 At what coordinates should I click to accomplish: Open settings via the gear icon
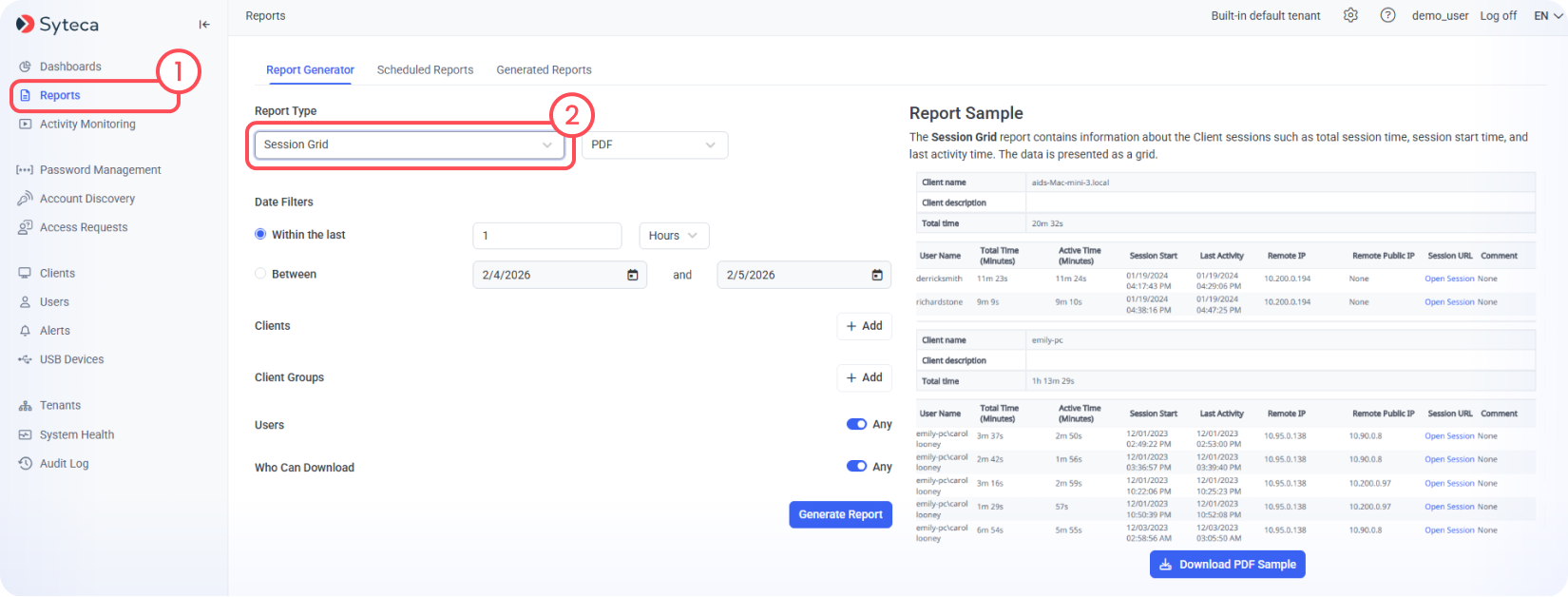pos(1350,15)
